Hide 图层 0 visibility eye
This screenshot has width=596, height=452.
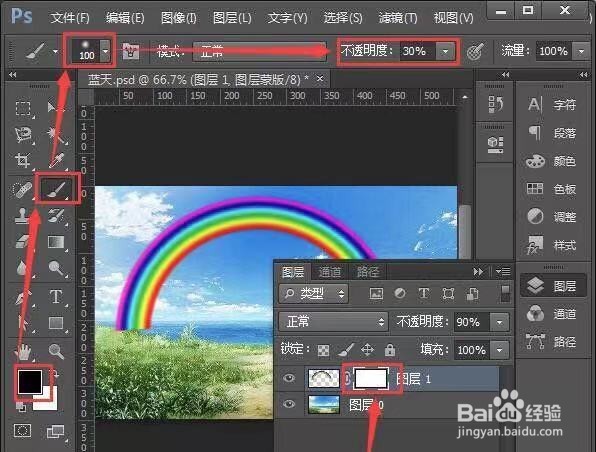[x=289, y=404]
